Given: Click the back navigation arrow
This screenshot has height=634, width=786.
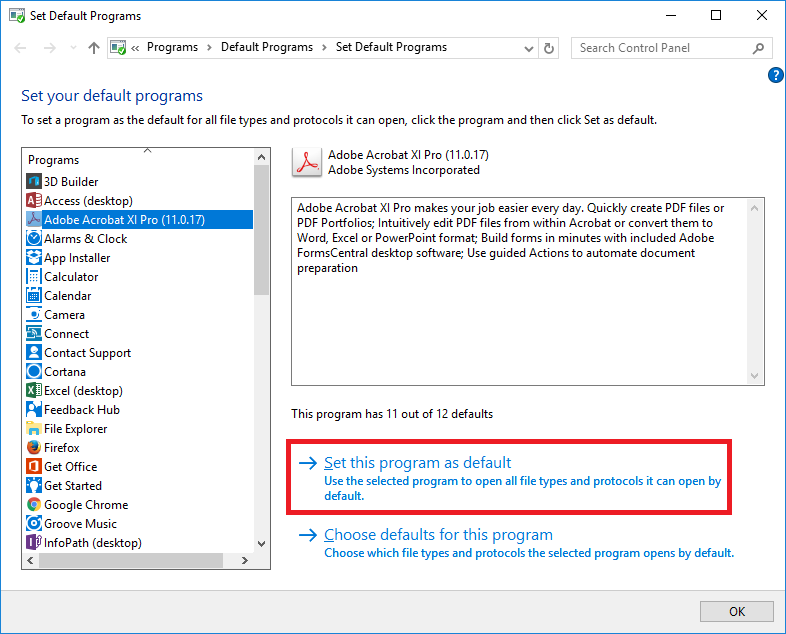Looking at the screenshot, I should pos(21,48).
